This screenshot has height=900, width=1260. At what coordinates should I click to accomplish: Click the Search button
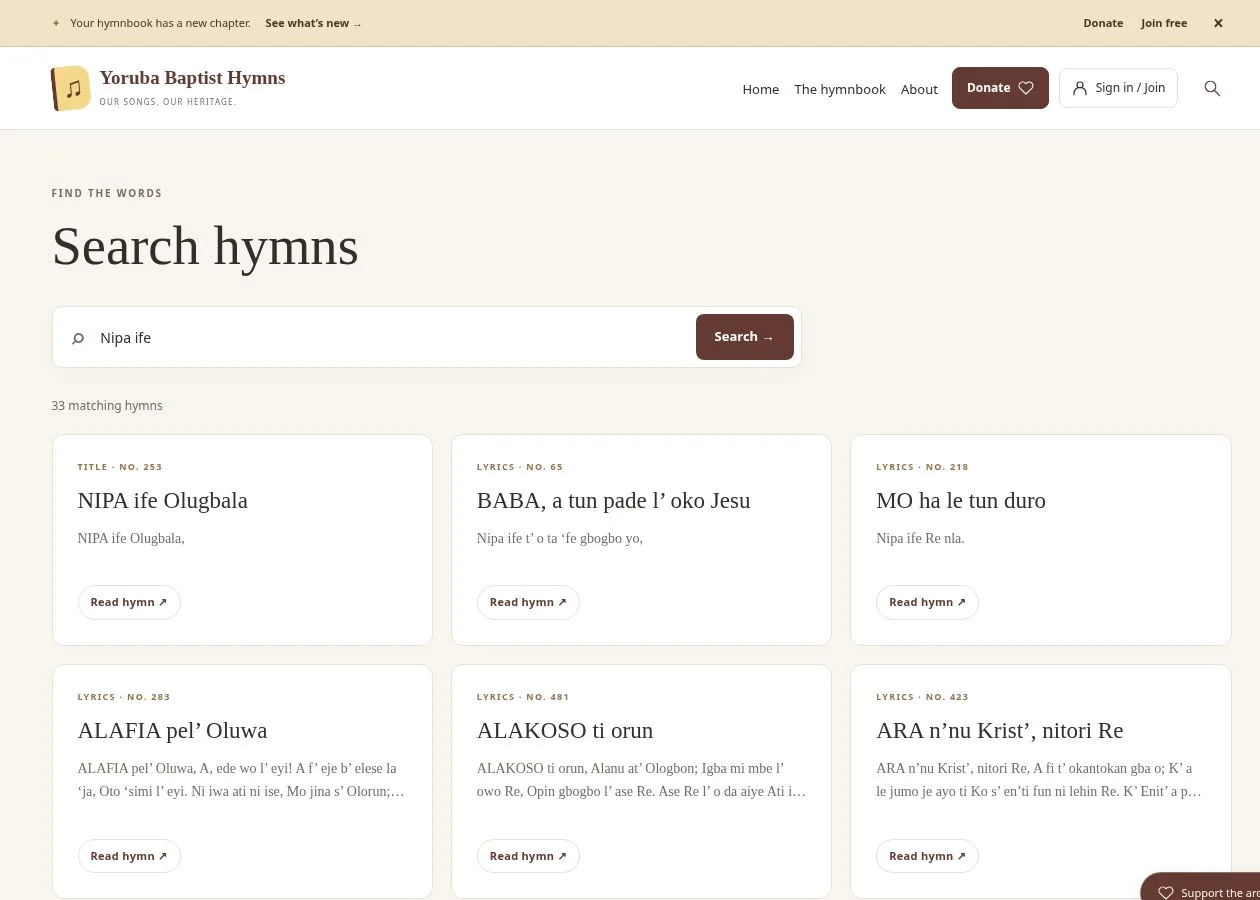[744, 337]
